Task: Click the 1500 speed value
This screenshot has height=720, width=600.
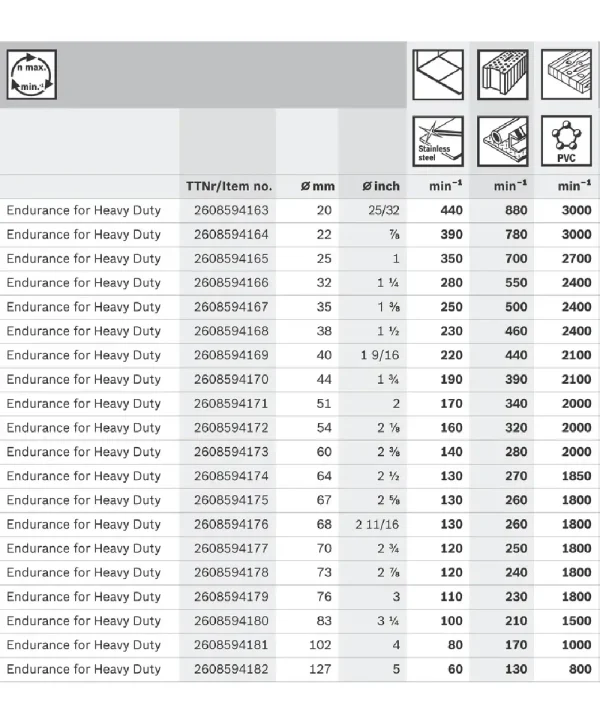Action: tap(577, 621)
